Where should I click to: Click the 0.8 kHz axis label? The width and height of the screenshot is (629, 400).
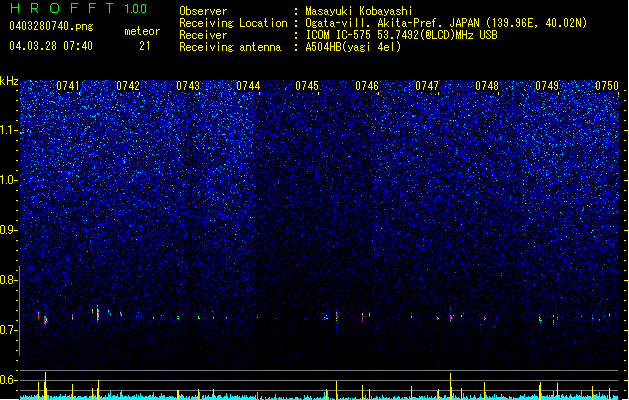click(x=9, y=280)
